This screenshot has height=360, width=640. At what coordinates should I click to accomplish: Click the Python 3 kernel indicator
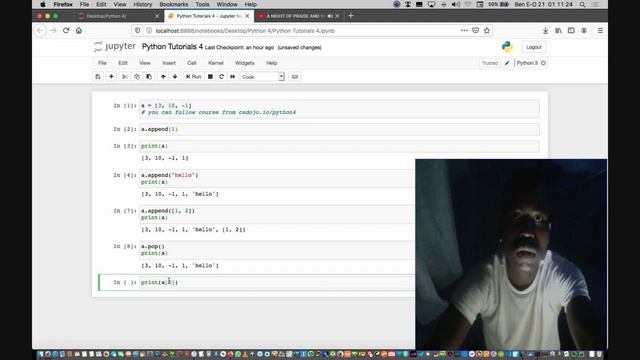pos(531,63)
